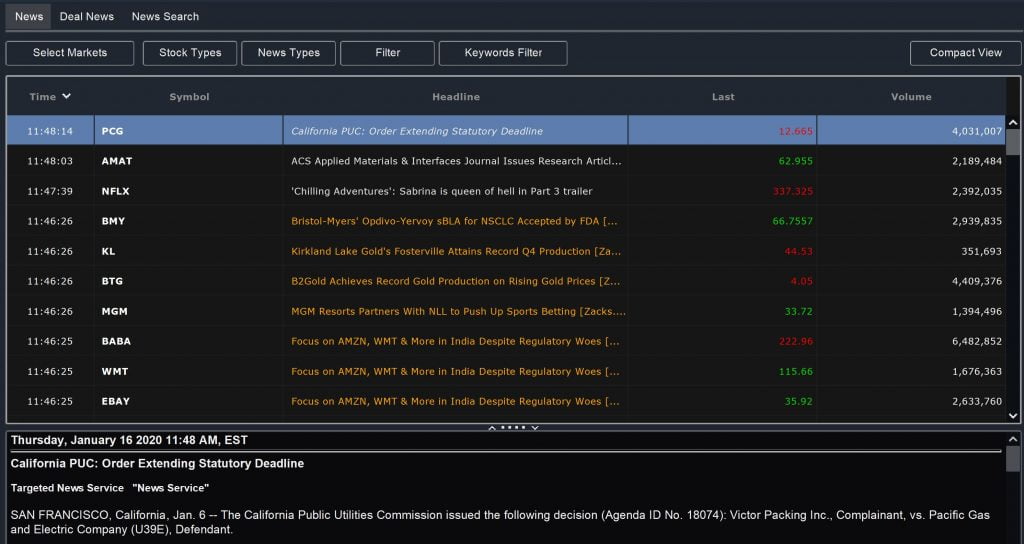Image resolution: width=1024 pixels, height=544 pixels.
Task: Switch to the News tab
Action: (29, 16)
